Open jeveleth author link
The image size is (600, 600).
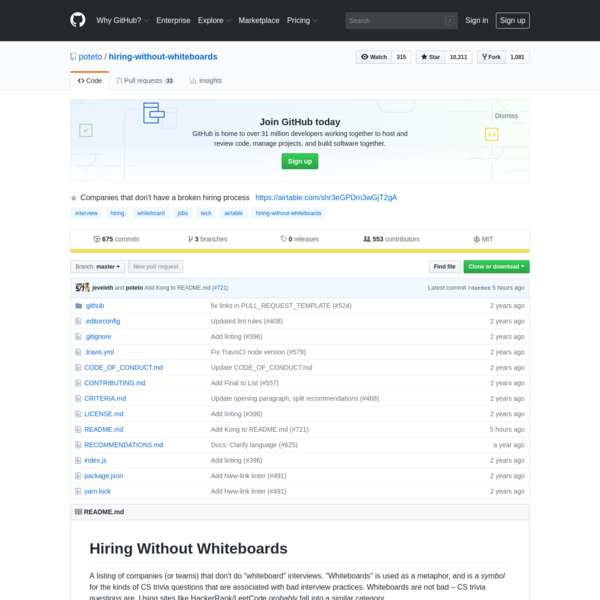pos(103,288)
